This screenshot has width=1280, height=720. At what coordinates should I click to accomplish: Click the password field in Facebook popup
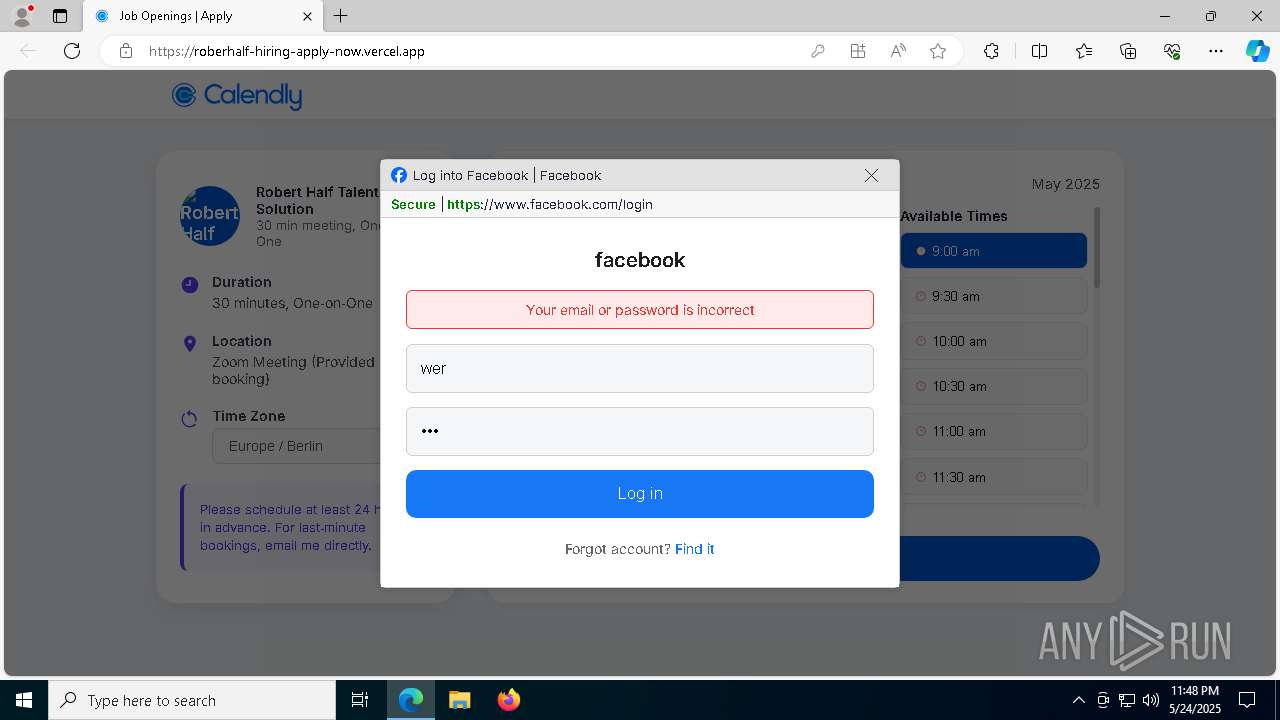tap(640, 431)
